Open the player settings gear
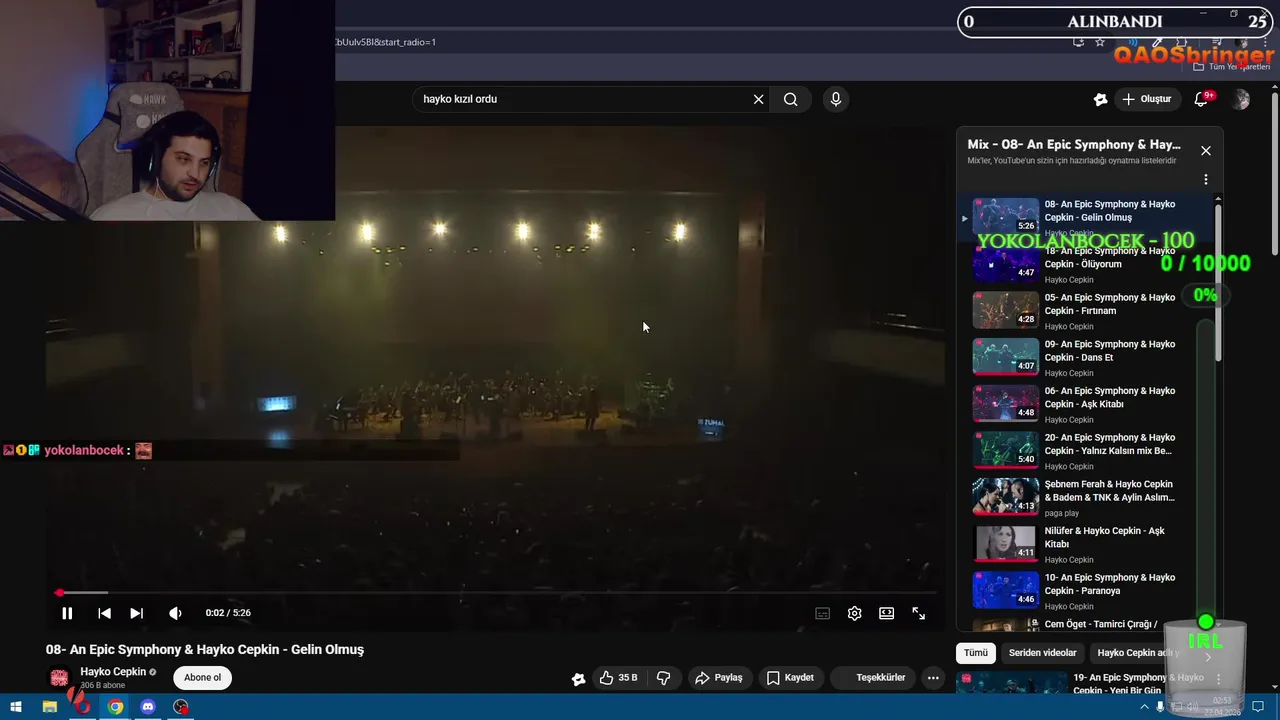Viewport: 1280px width, 720px height. pos(854,613)
